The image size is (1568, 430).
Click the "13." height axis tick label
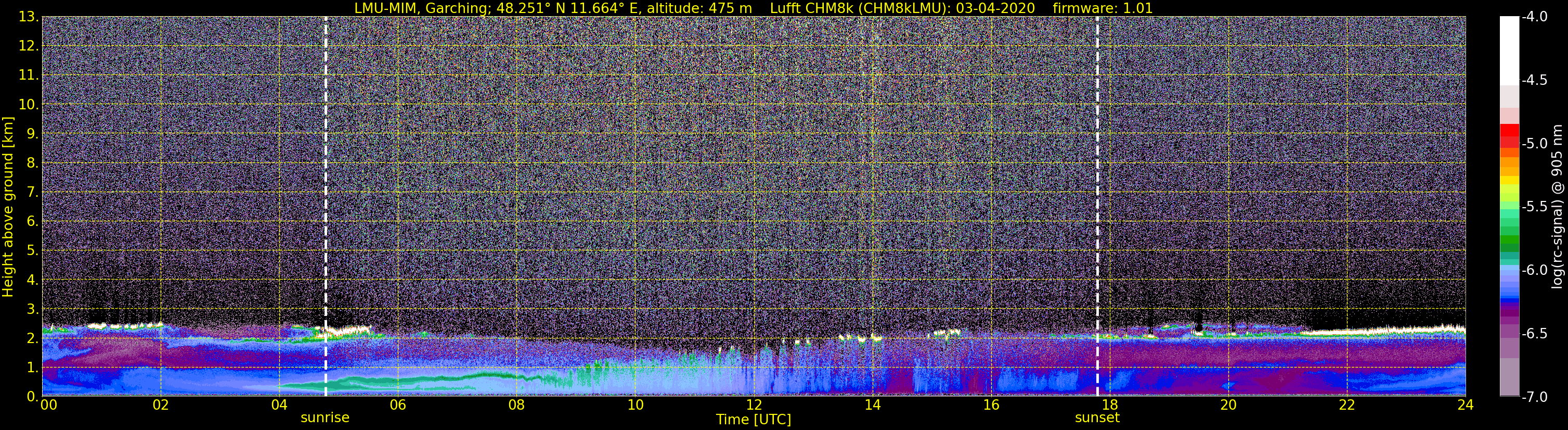point(29,17)
